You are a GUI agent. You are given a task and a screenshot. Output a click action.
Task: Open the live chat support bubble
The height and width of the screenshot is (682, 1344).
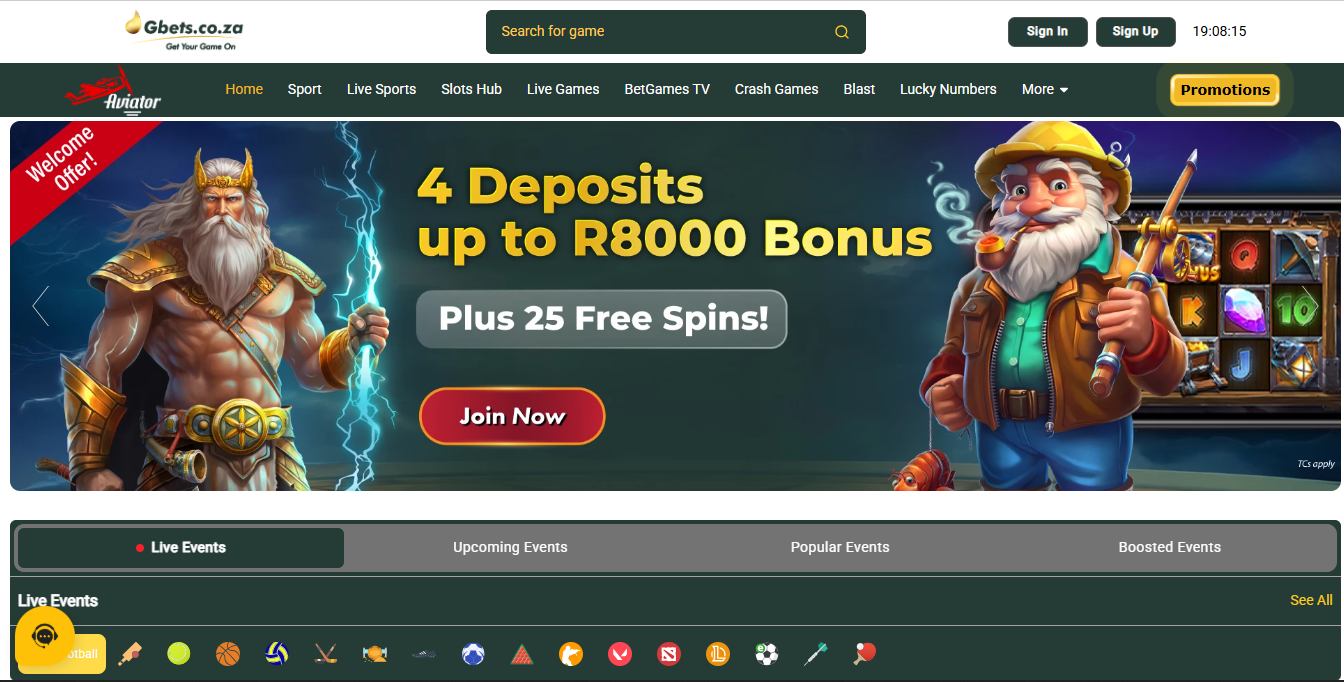click(x=45, y=636)
